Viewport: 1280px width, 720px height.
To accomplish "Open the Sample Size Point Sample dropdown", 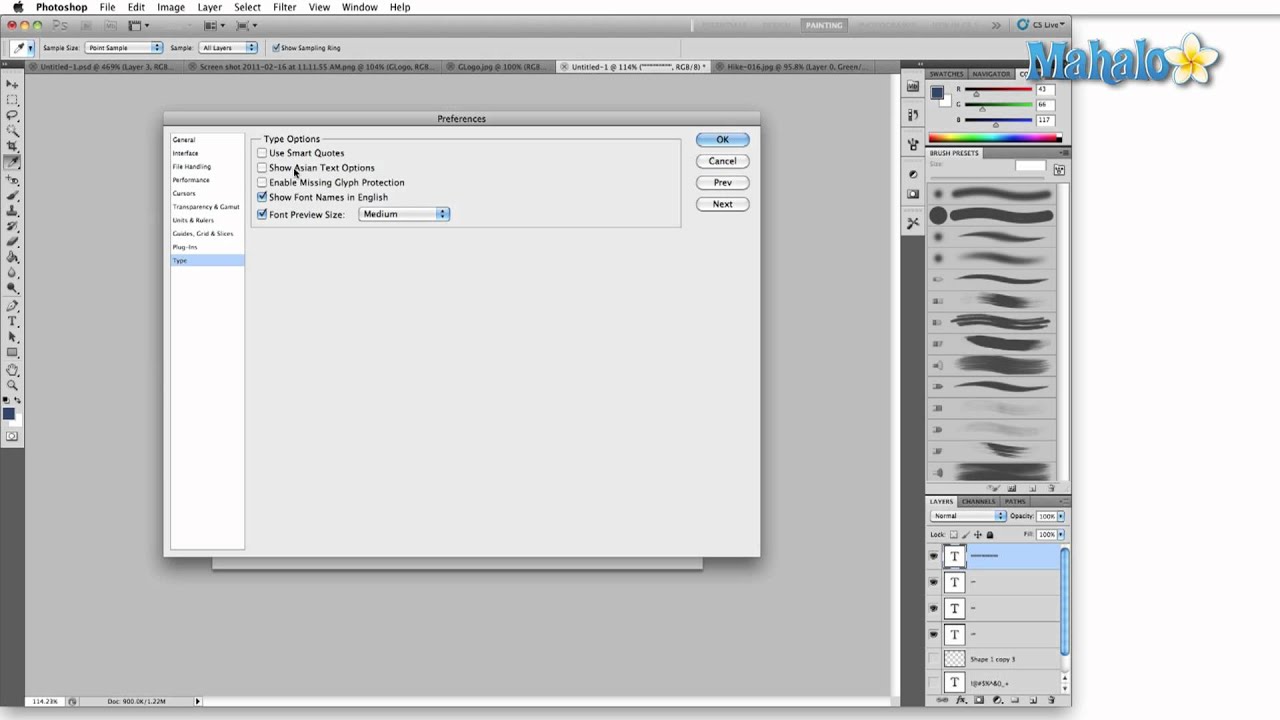I will (x=124, y=47).
